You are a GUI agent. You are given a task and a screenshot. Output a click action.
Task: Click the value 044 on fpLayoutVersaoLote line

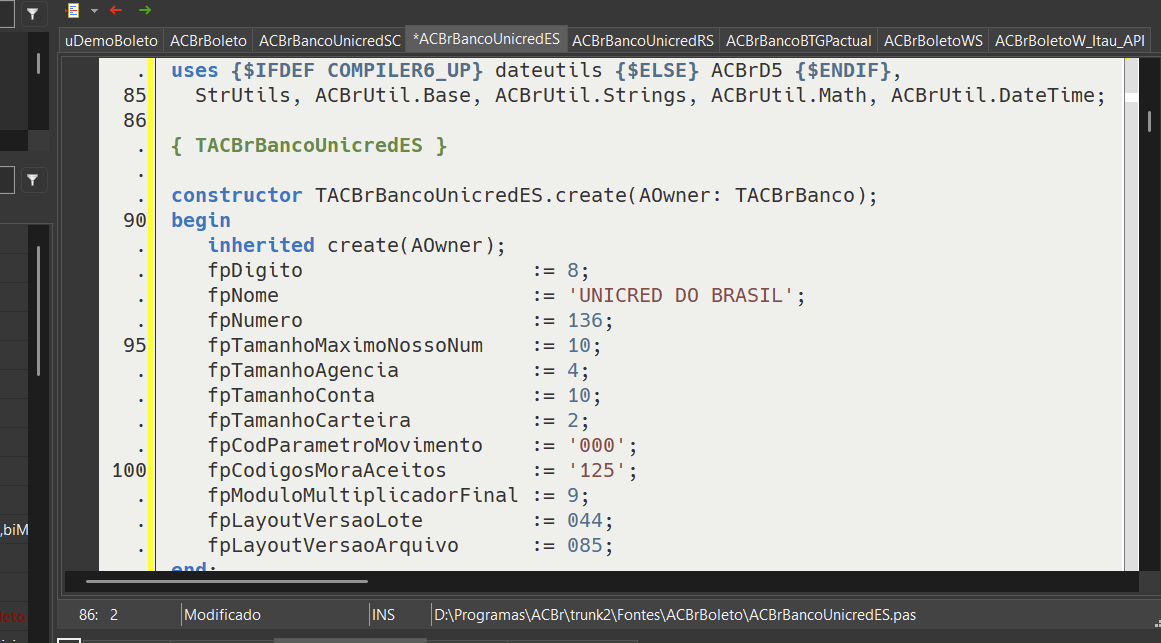pos(585,521)
